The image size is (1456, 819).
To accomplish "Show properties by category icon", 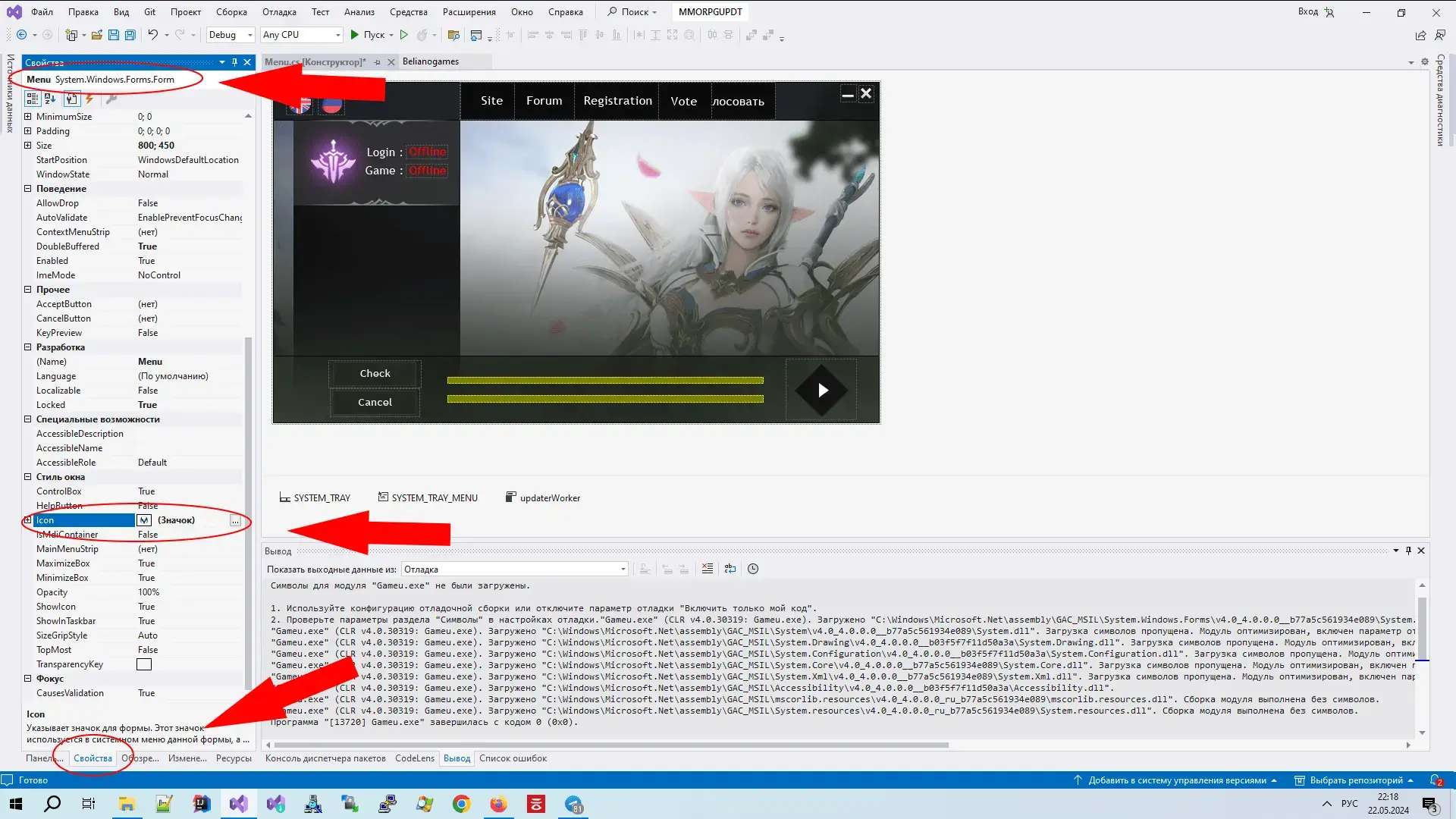I will point(32,99).
